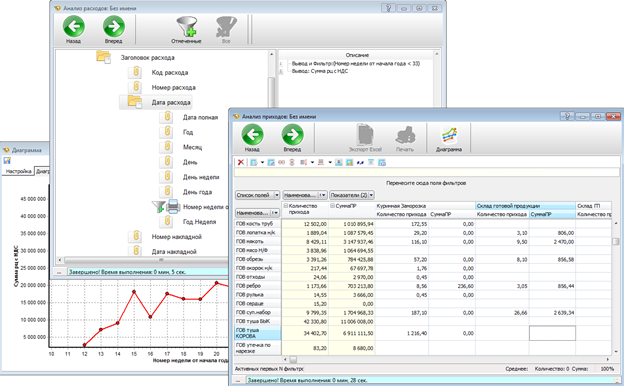Image resolution: width=624 pixels, height=386 pixels.
Task: Select Номер накладной tree item
Action: tap(177, 237)
